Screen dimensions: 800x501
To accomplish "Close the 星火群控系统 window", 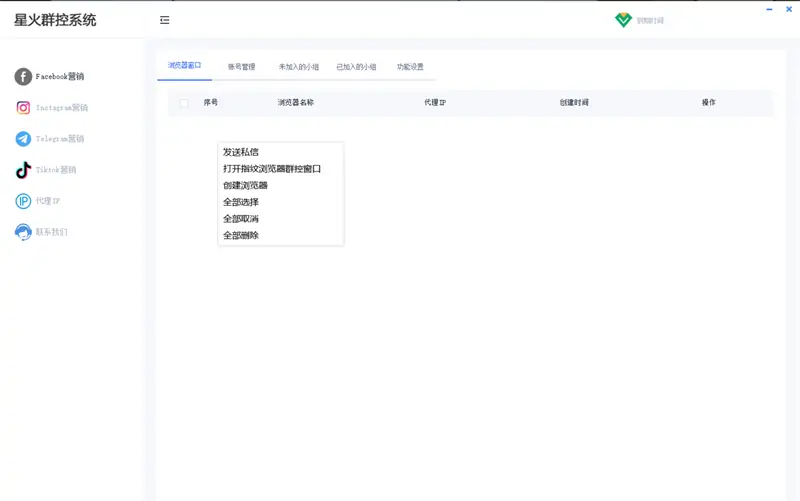I will [789, 9].
